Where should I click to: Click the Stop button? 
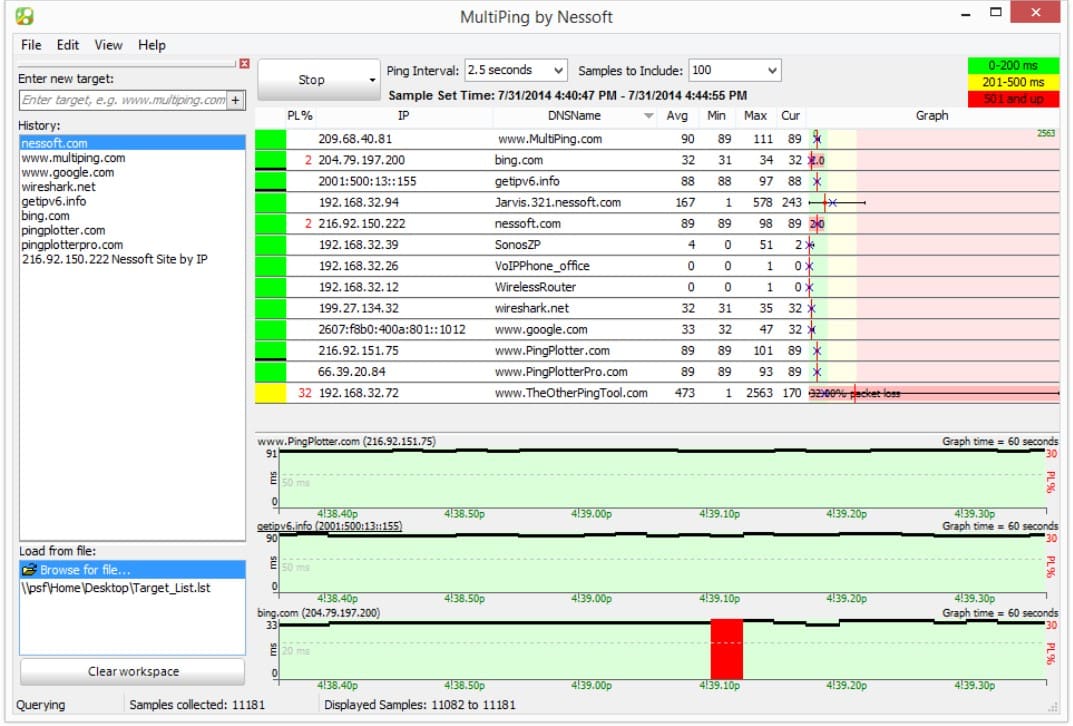point(311,80)
